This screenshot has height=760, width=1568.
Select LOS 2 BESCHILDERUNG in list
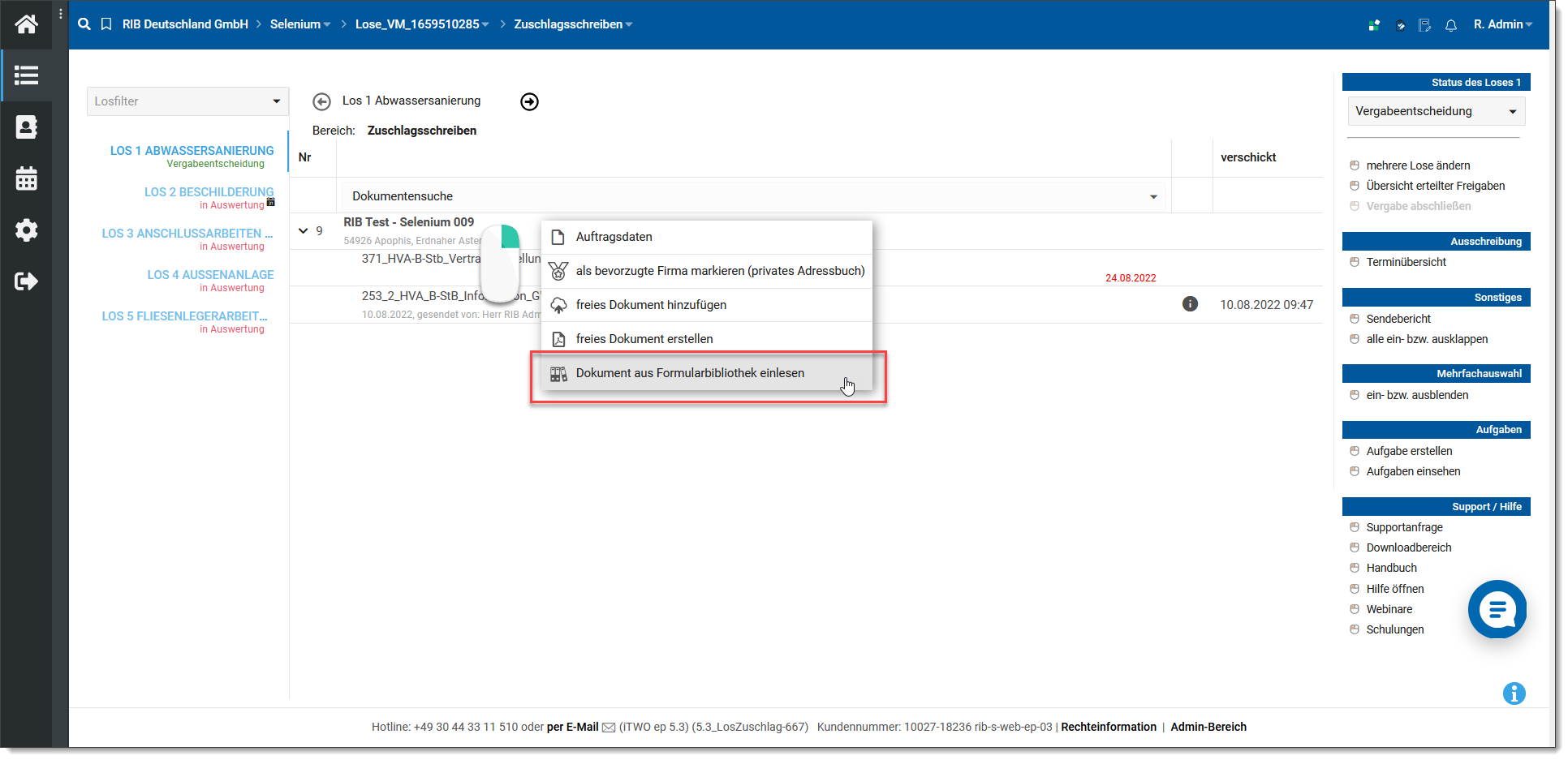209,192
